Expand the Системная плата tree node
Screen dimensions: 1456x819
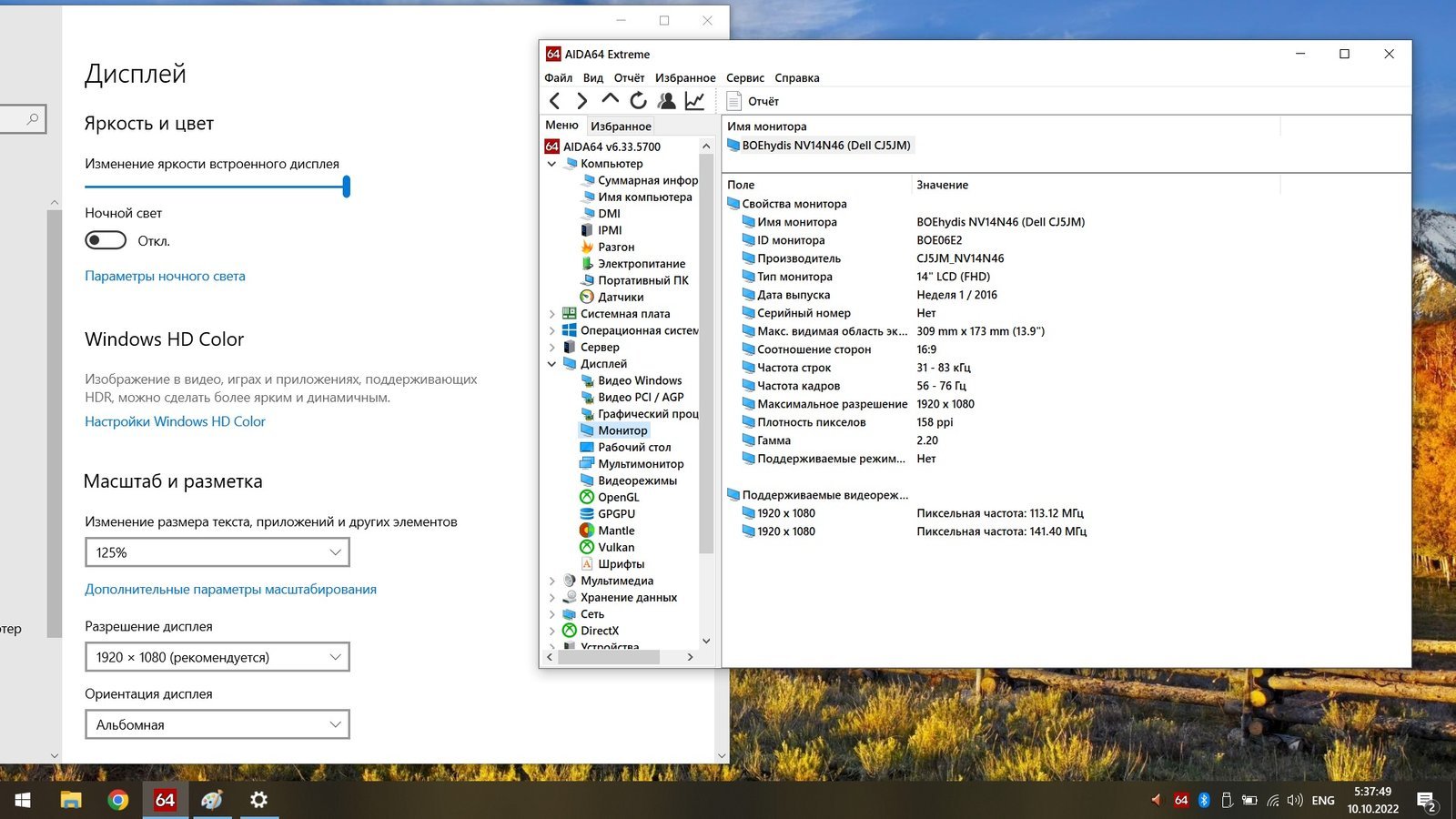[x=551, y=314]
